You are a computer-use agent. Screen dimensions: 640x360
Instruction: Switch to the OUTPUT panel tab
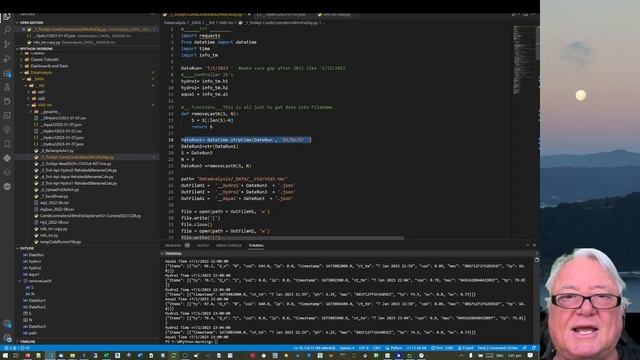point(203,245)
